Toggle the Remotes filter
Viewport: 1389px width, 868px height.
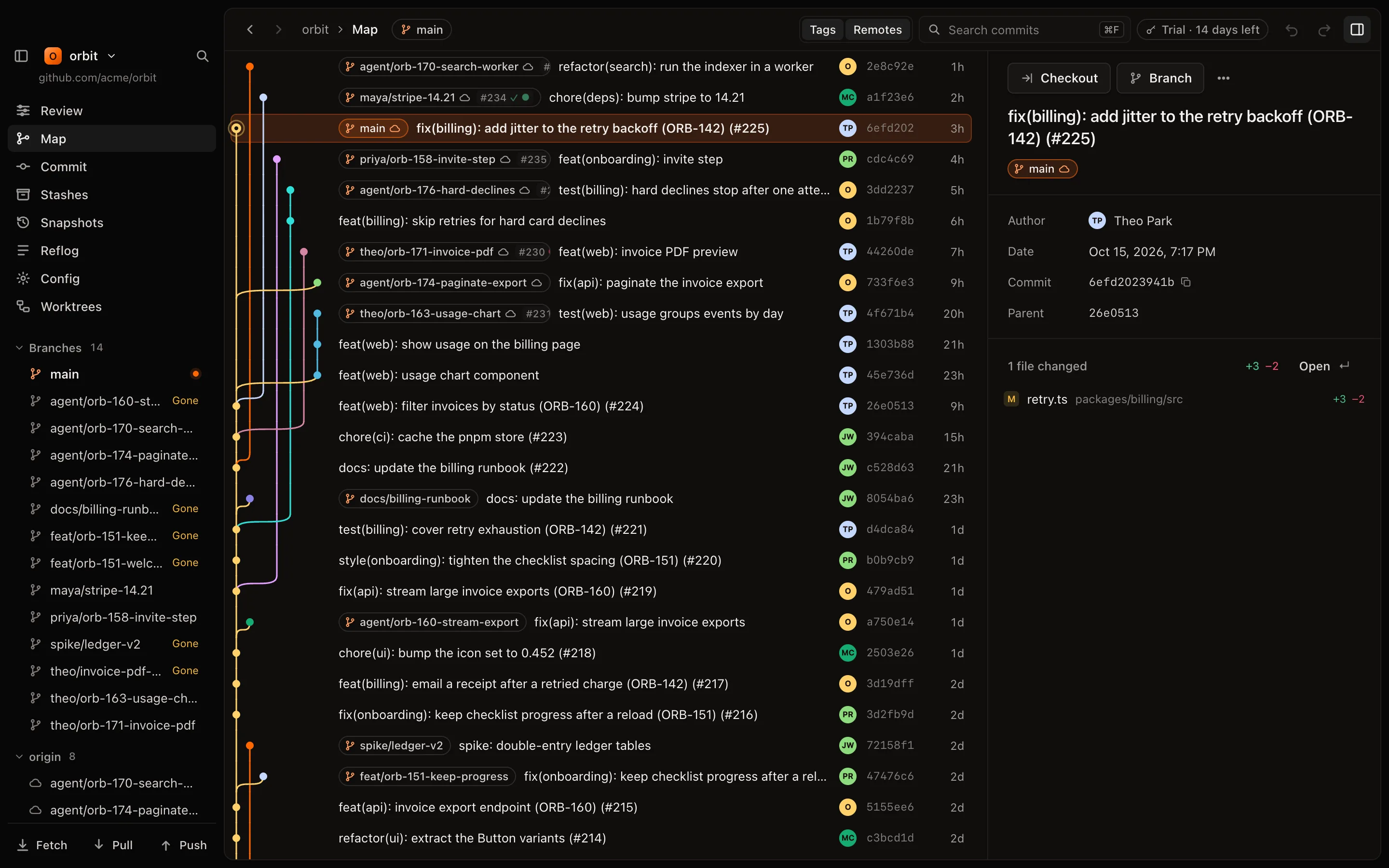tap(877, 29)
